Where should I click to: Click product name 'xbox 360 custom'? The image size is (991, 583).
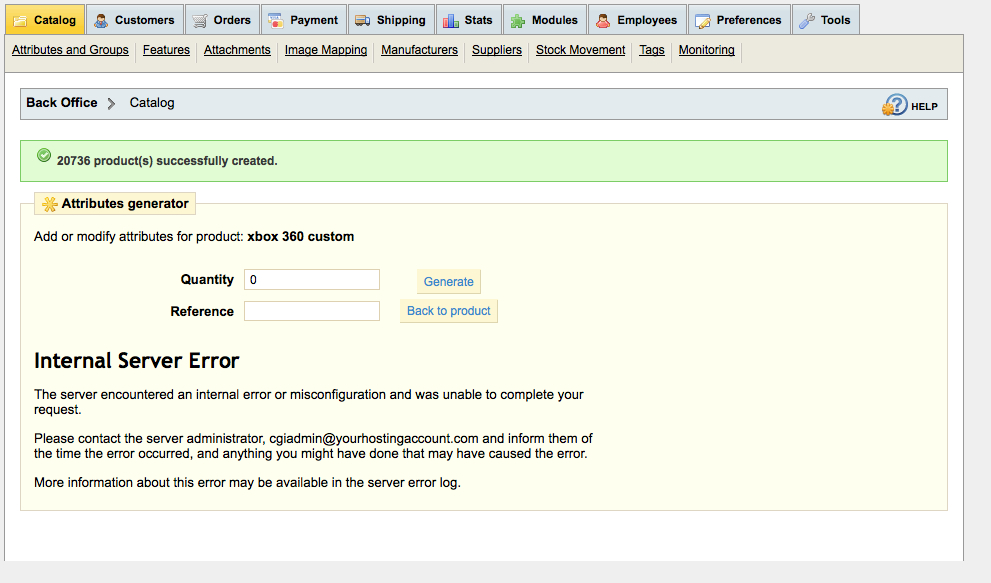pos(300,236)
